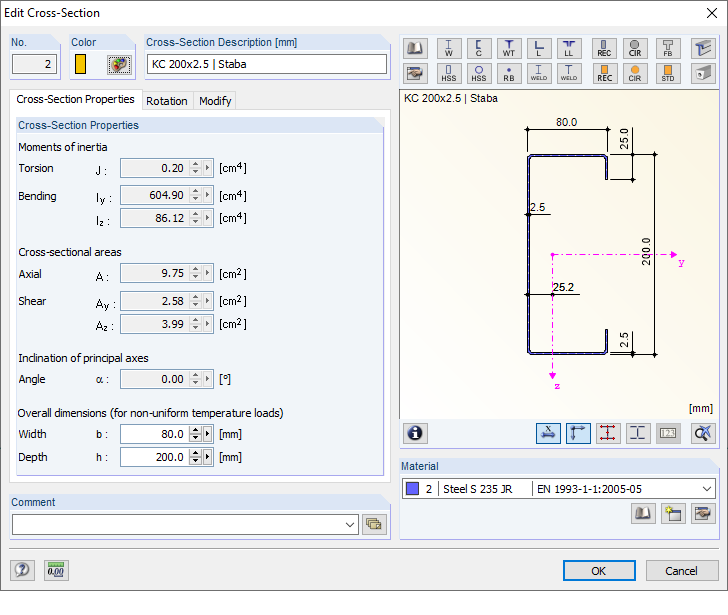
Task: Select the W rolled I-section type
Action: point(449,48)
